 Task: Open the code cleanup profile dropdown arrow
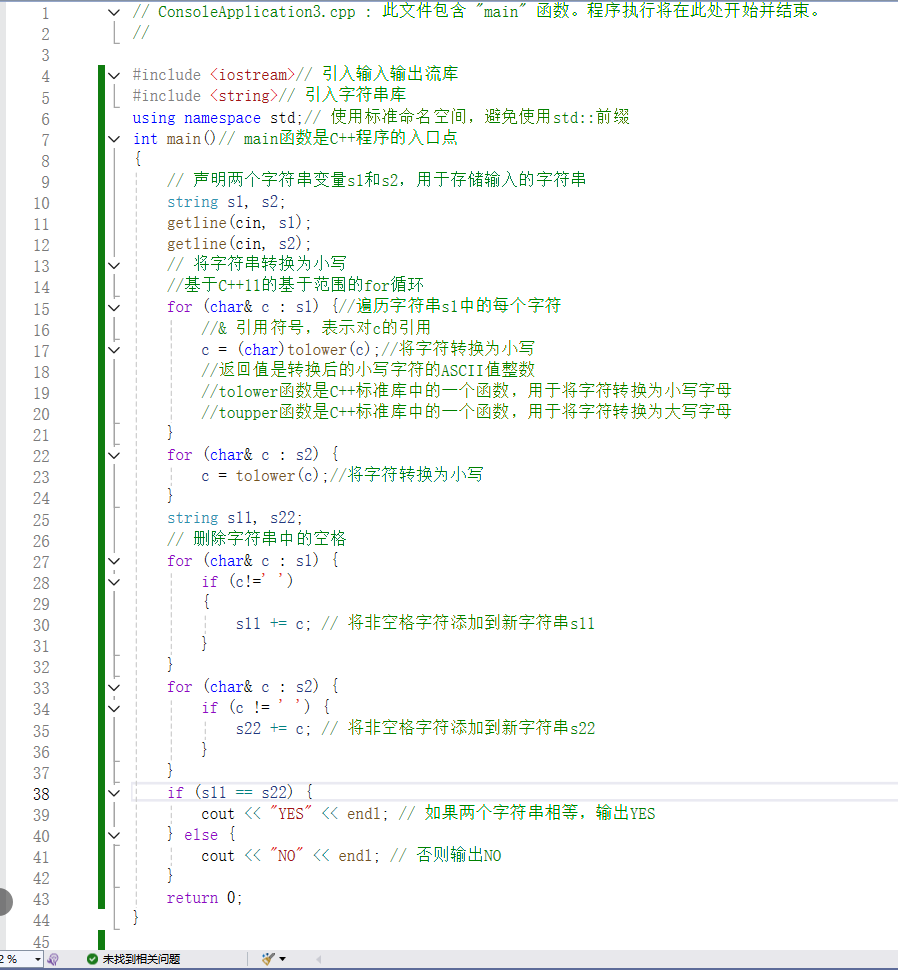(x=283, y=959)
